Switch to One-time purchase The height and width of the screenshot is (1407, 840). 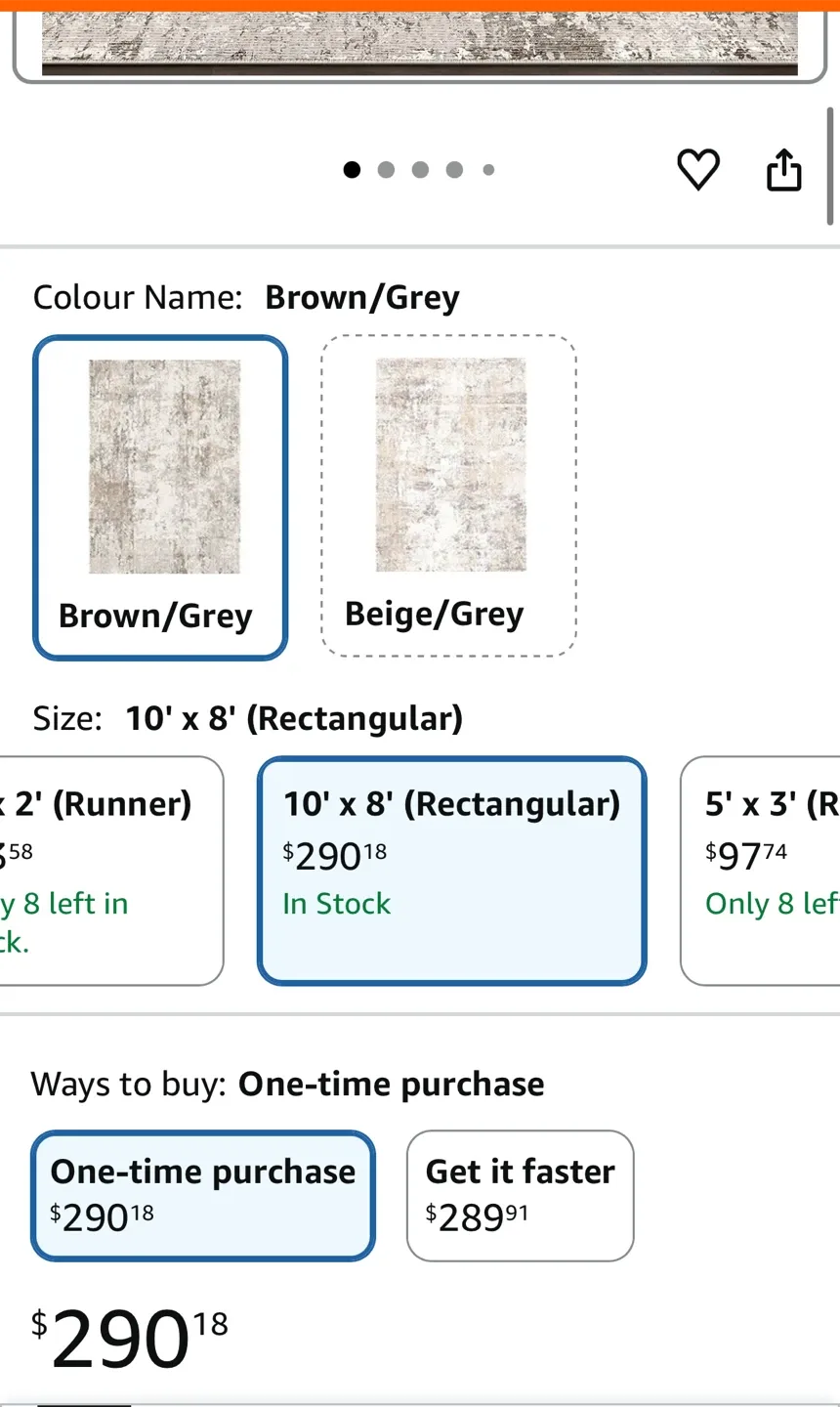coord(202,1195)
